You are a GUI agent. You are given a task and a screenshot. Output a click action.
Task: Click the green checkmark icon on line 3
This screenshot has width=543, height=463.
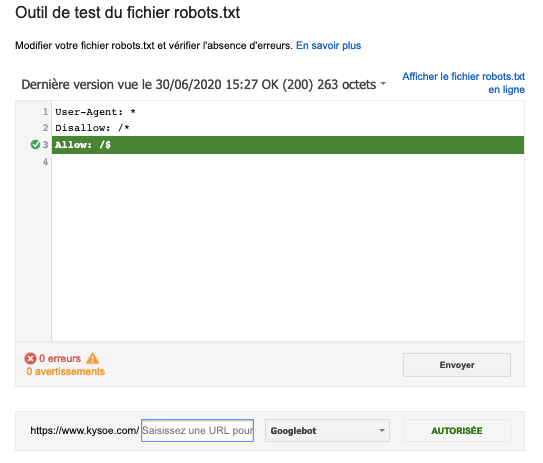tap(35, 144)
